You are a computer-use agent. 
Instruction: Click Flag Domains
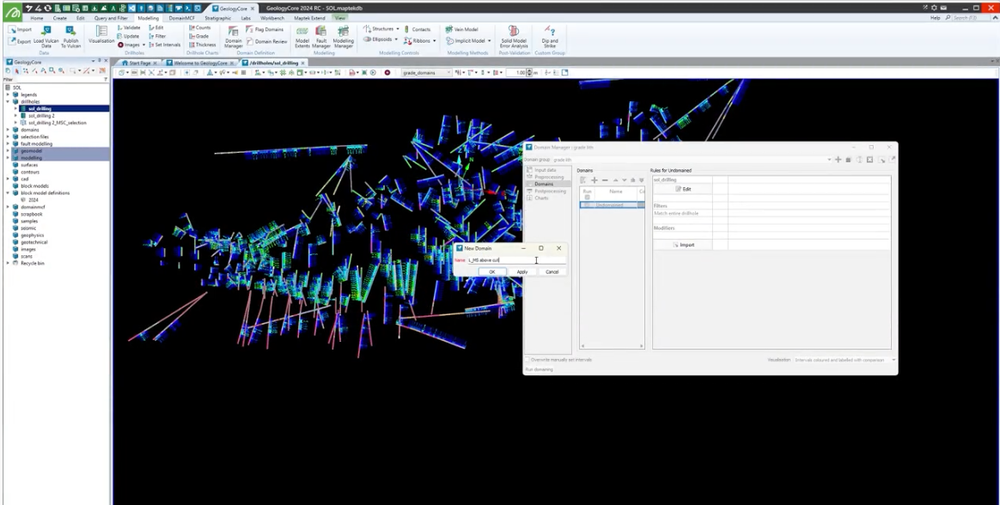tap(265, 29)
